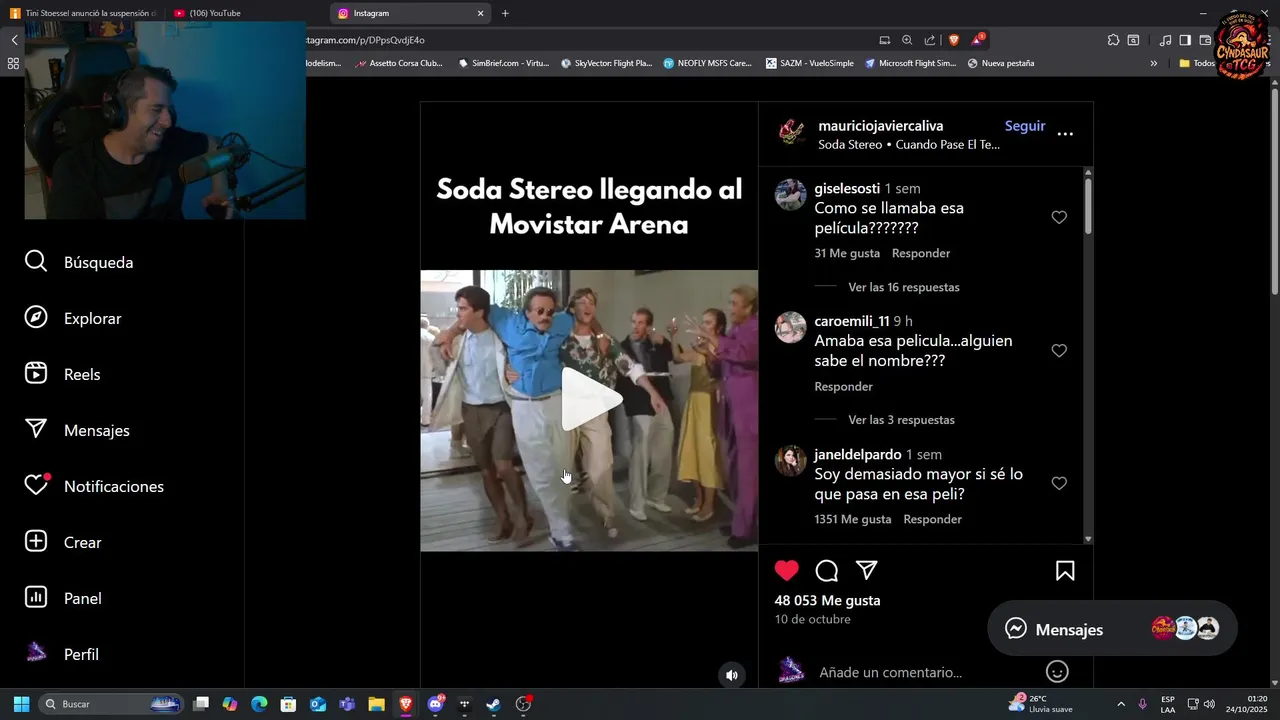
Task: Like giselesosti's comment
Action: pyautogui.click(x=1059, y=217)
